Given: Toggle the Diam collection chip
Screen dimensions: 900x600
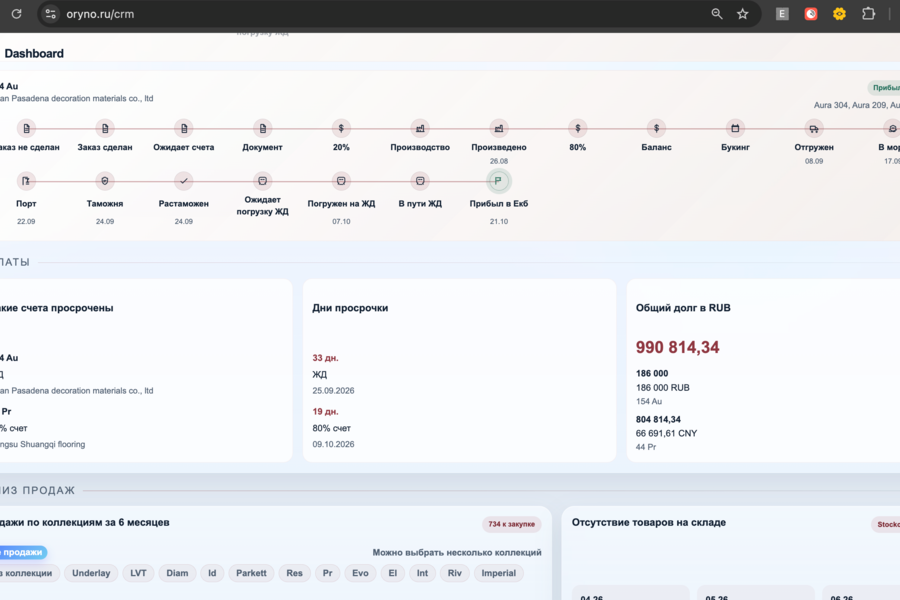Looking at the screenshot, I should pyautogui.click(x=177, y=573).
